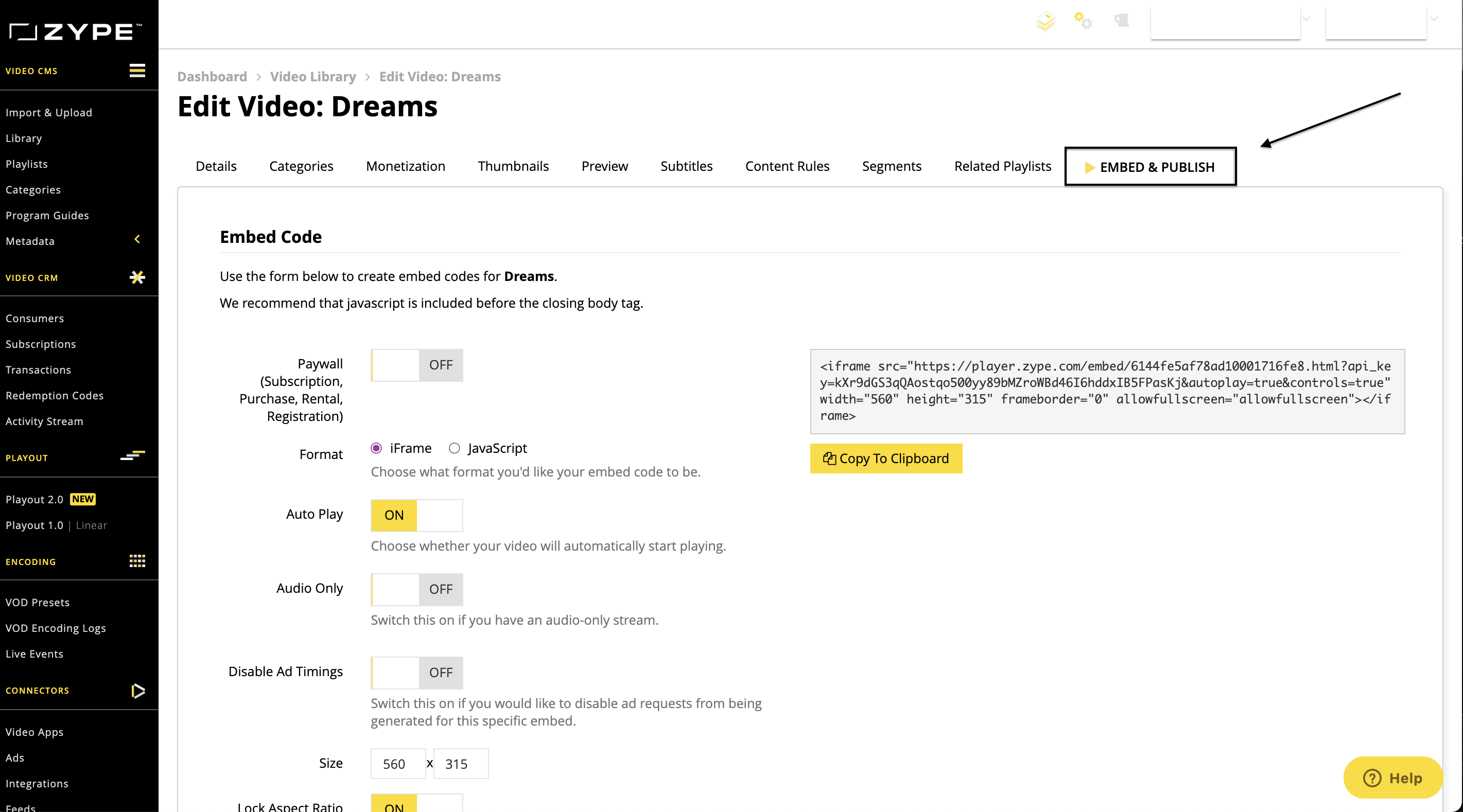Open Redemption Codes in sidebar
This screenshot has width=1463, height=812.
(55, 395)
